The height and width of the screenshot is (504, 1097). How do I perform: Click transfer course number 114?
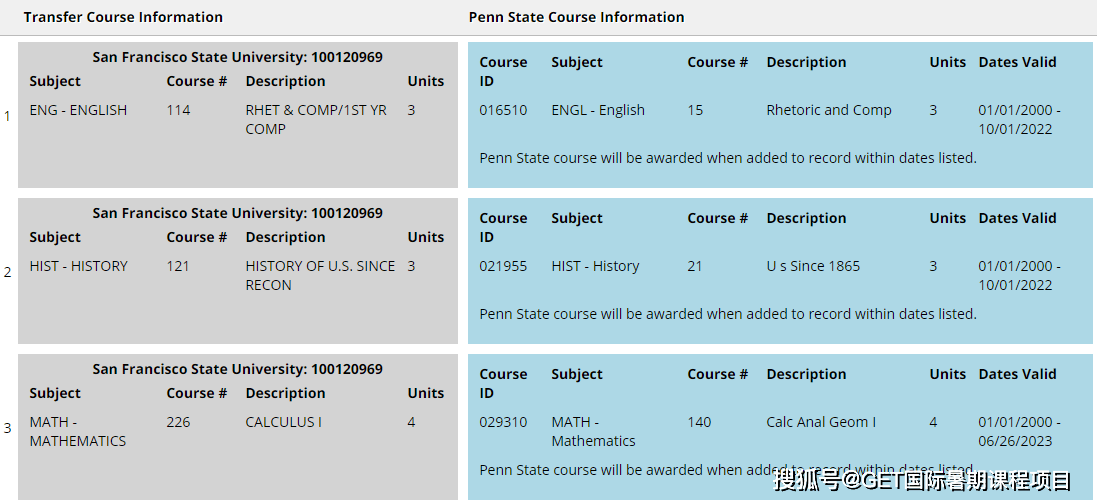[178, 110]
